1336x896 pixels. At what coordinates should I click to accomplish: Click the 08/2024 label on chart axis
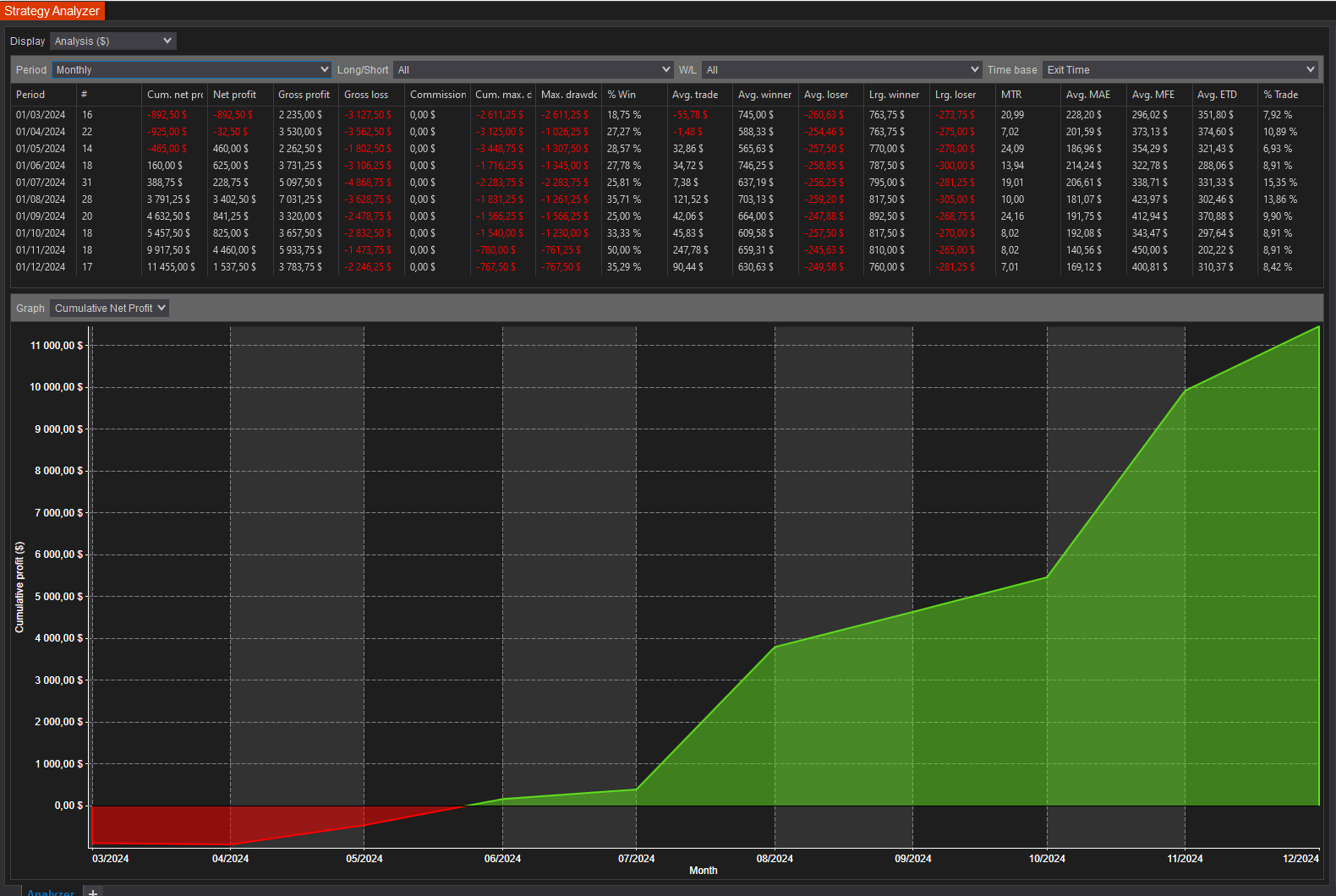click(x=775, y=859)
